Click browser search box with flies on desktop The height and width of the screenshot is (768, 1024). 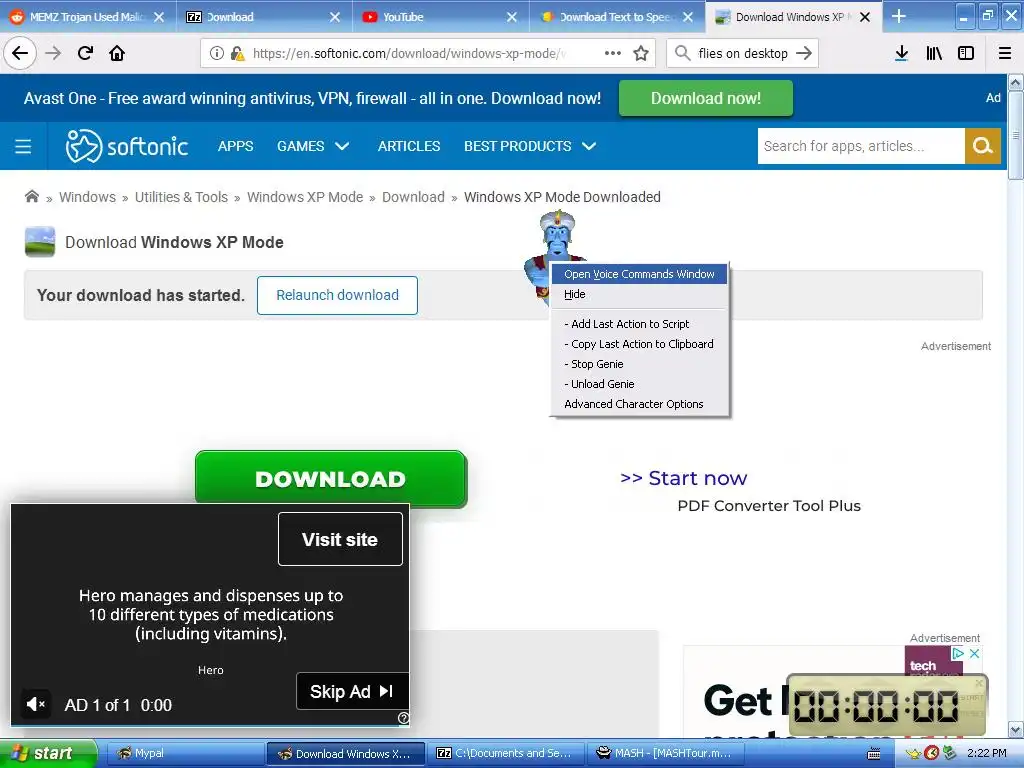[x=742, y=54]
